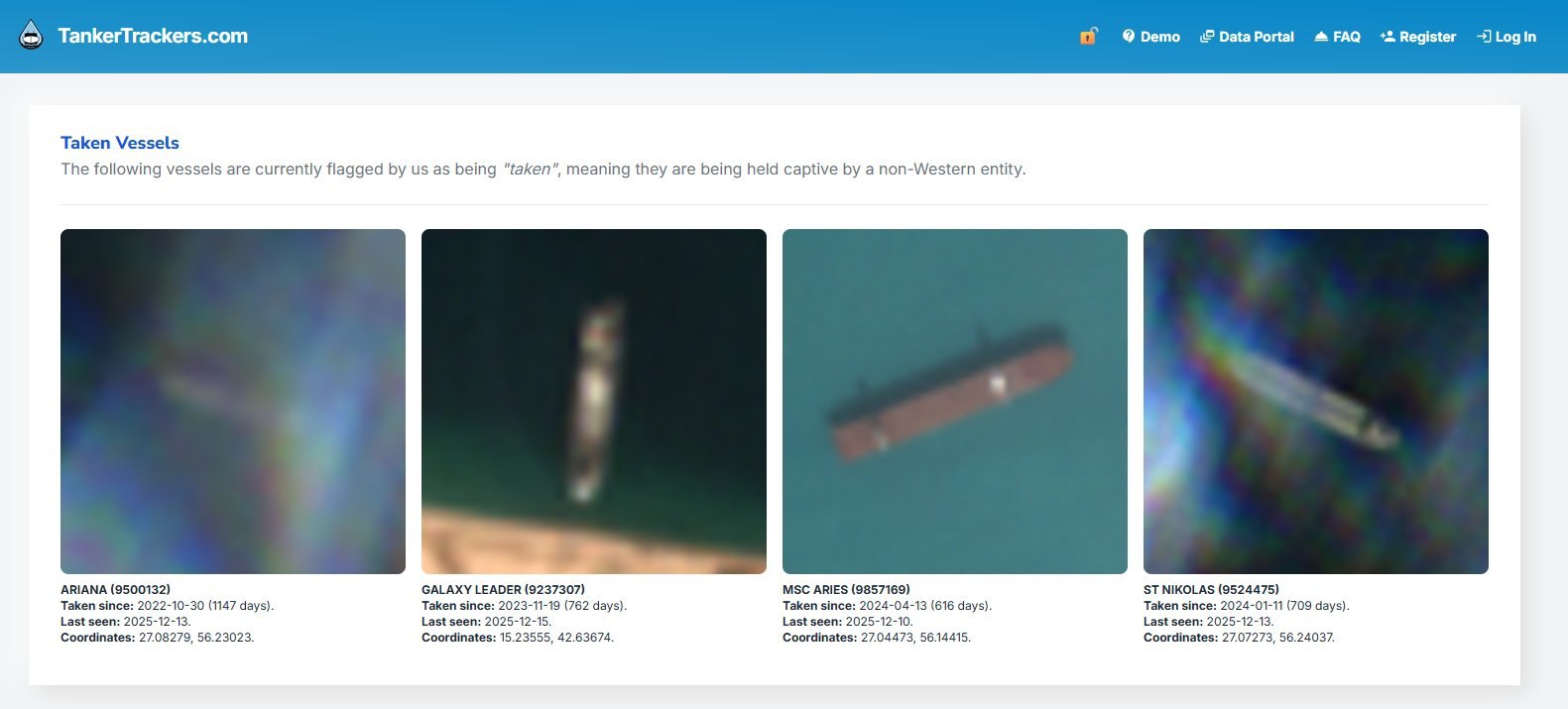
Task: Click the Taken Vessels heading
Action: point(120,143)
